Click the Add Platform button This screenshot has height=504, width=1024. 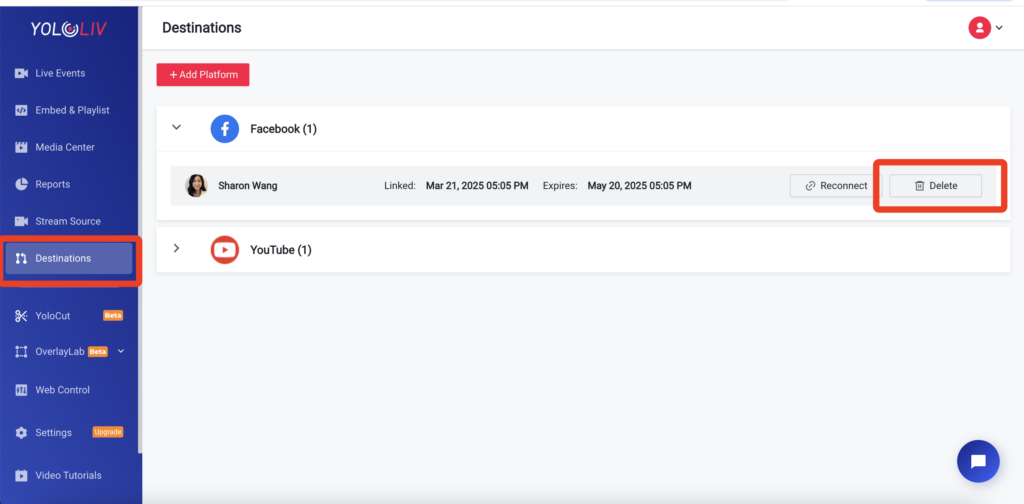pyautogui.click(x=203, y=74)
